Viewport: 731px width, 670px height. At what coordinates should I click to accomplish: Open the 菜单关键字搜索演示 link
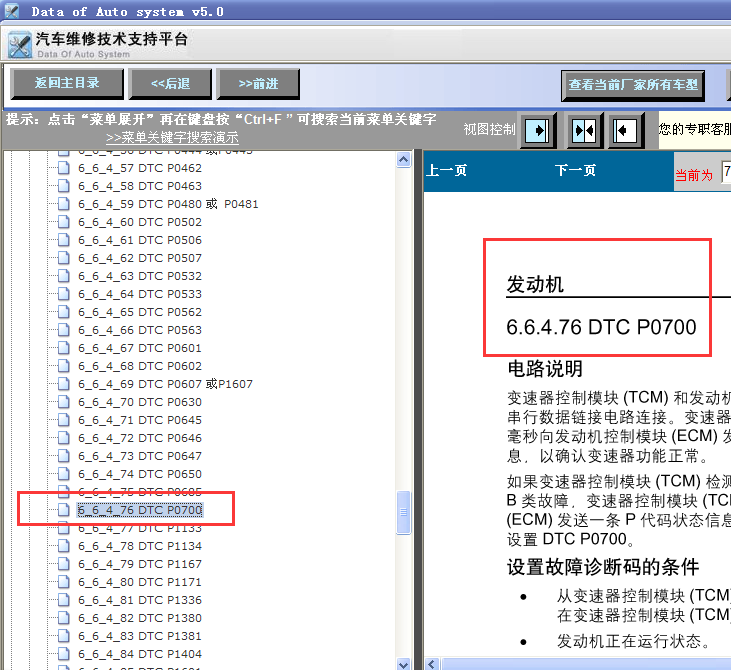pos(172,138)
